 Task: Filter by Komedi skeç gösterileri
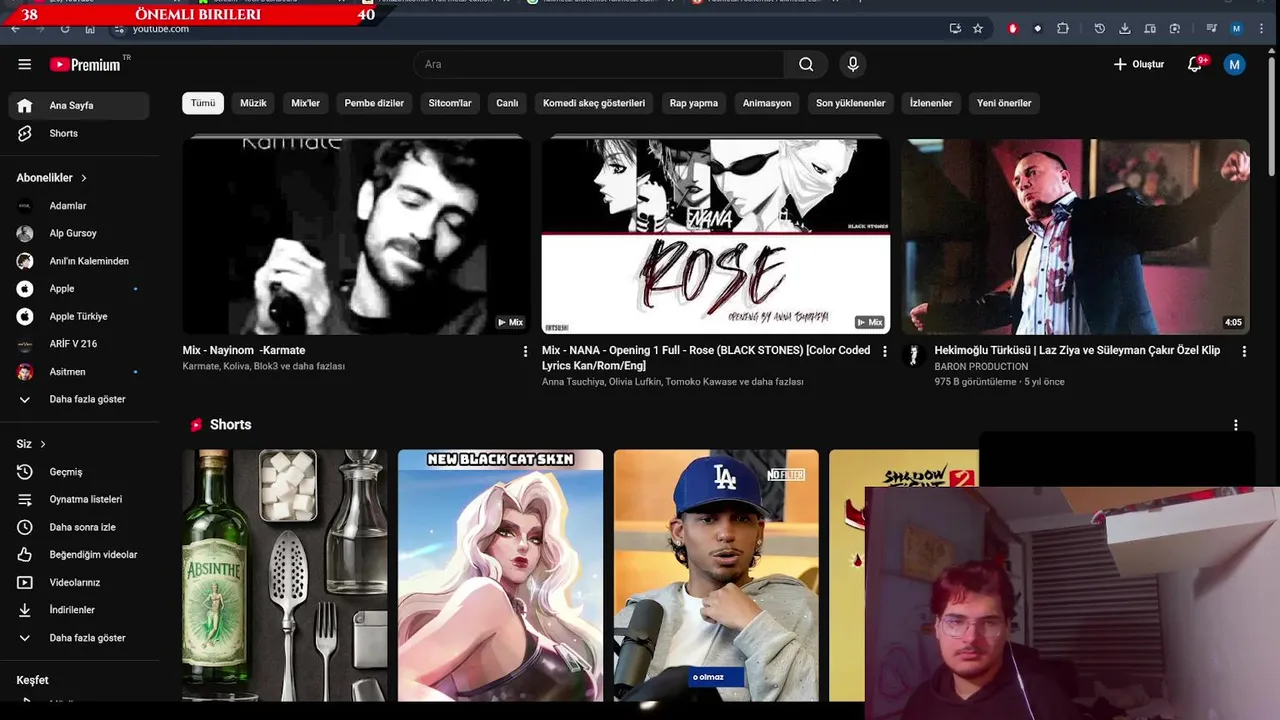tap(594, 103)
